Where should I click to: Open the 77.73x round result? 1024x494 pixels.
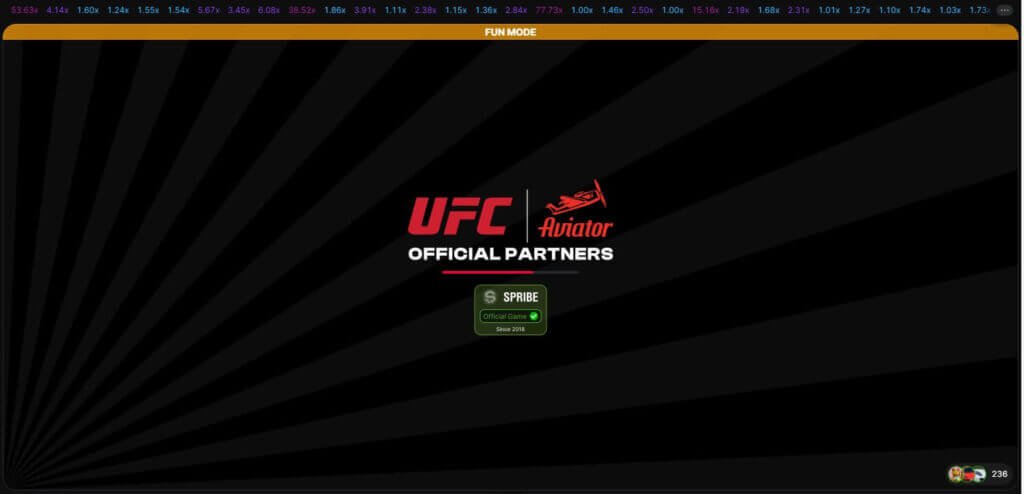coord(548,10)
